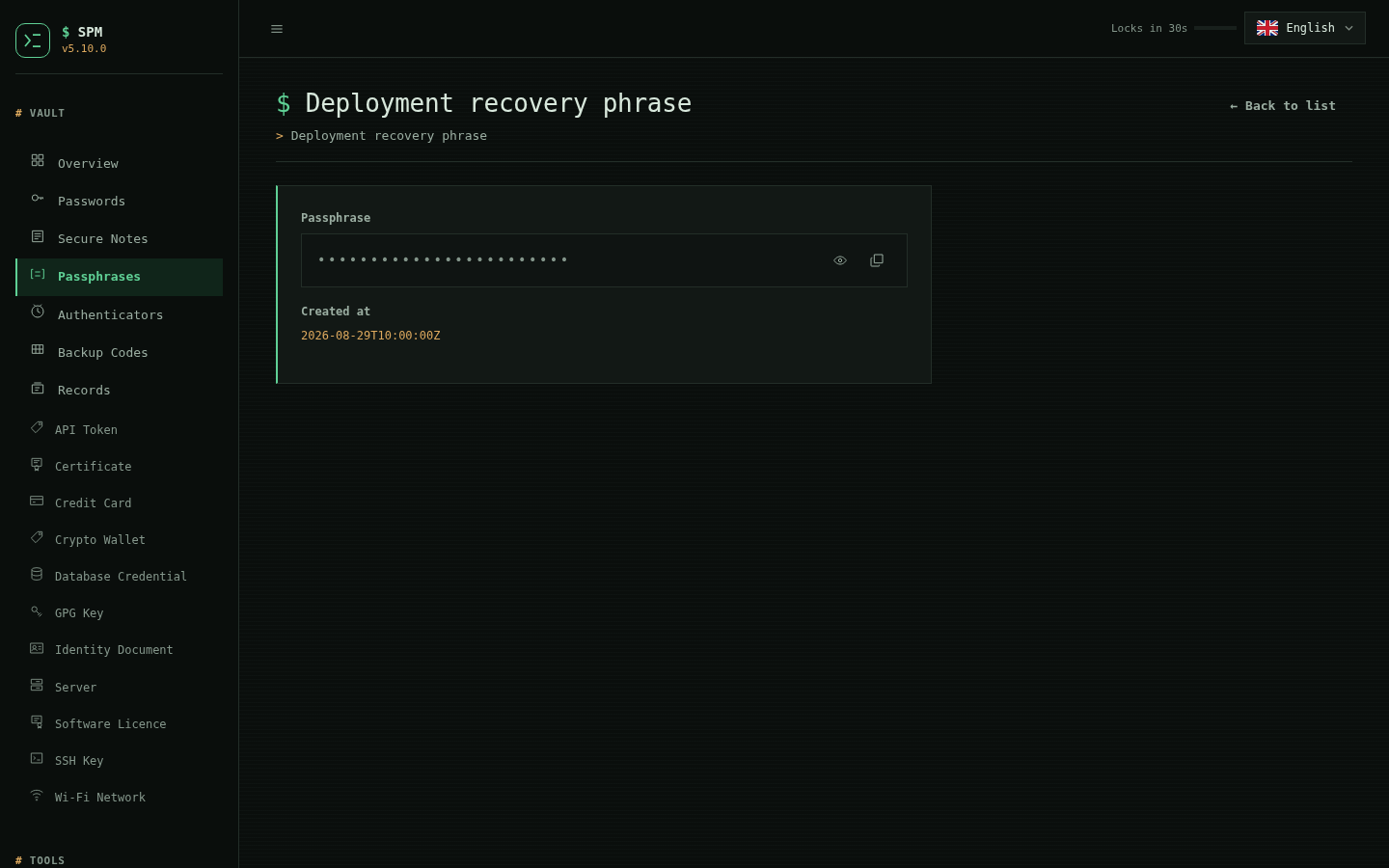Screen dimensions: 1389x868
Task: Copy passphrase using the copy icon
Action: (877, 260)
